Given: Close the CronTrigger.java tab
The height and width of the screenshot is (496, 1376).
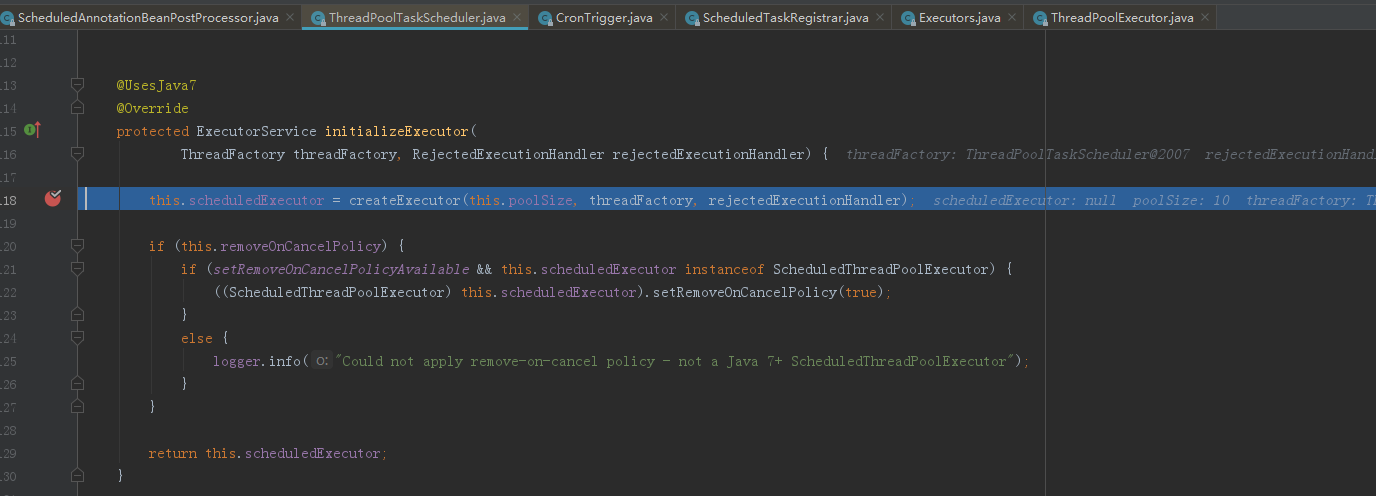Looking at the screenshot, I should click(x=664, y=18).
